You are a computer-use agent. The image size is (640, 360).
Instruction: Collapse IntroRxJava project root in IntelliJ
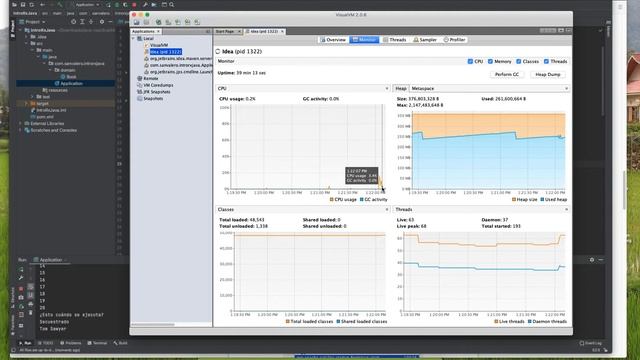tap(21, 30)
